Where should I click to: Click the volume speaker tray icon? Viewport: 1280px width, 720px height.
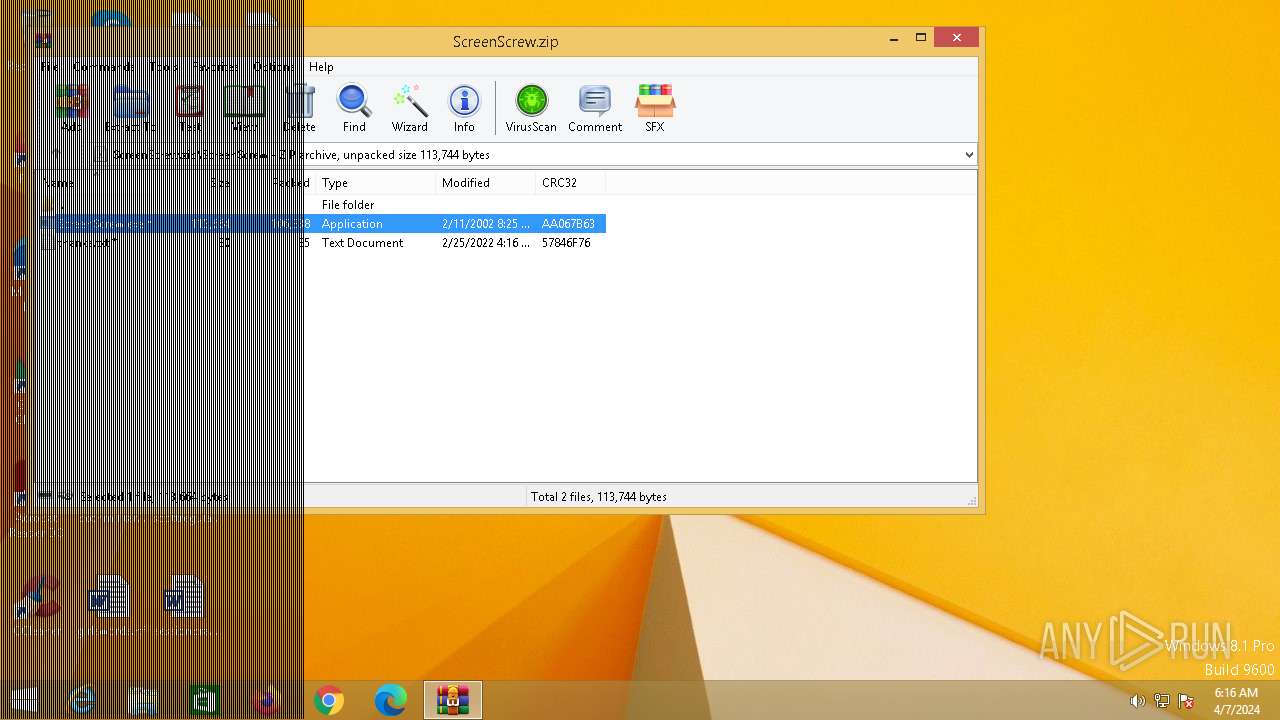point(1137,701)
